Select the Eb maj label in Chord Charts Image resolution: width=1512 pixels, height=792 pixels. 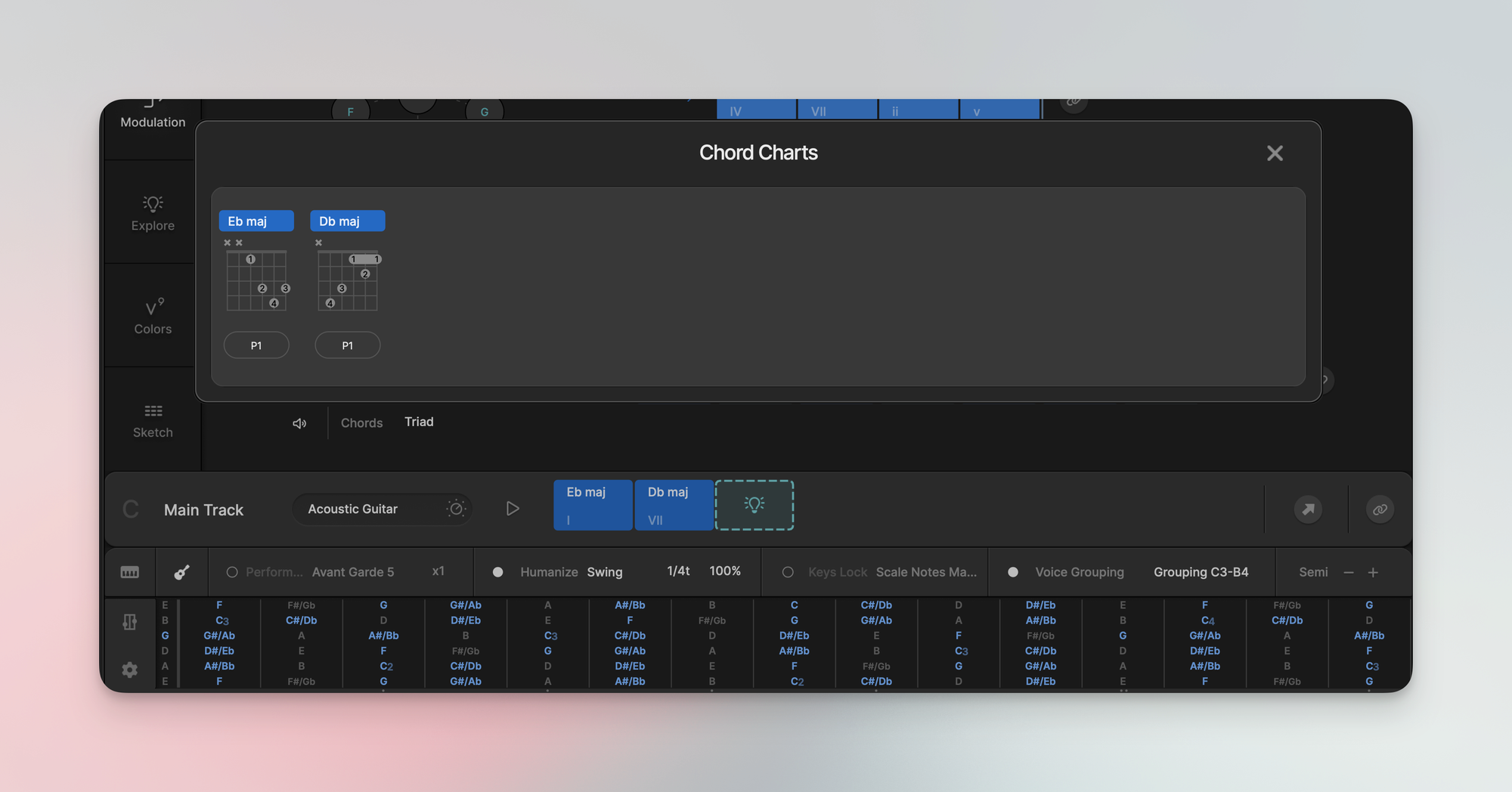point(256,221)
